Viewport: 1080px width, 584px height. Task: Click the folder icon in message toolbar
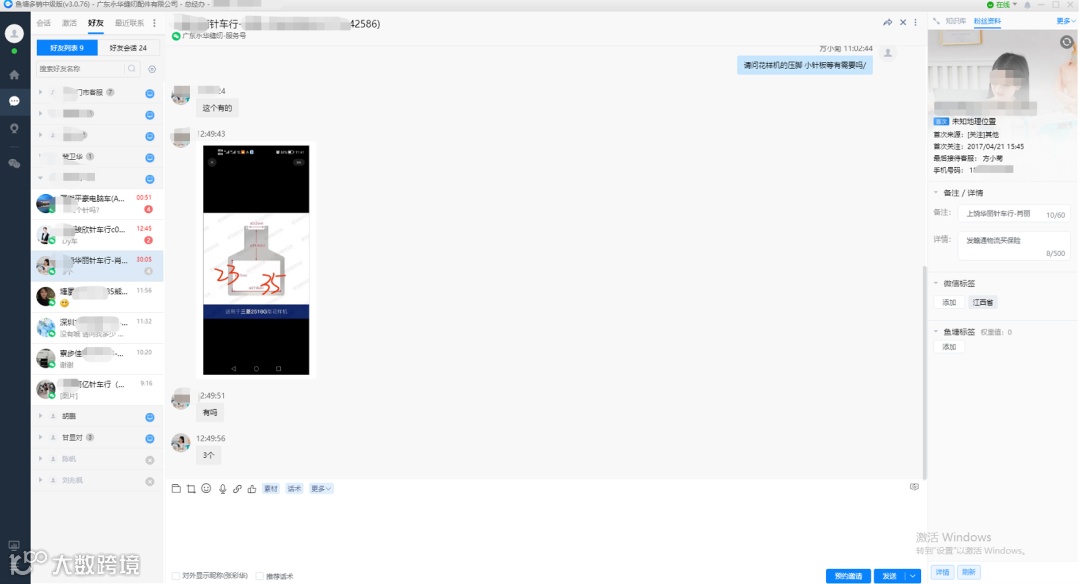[176, 488]
